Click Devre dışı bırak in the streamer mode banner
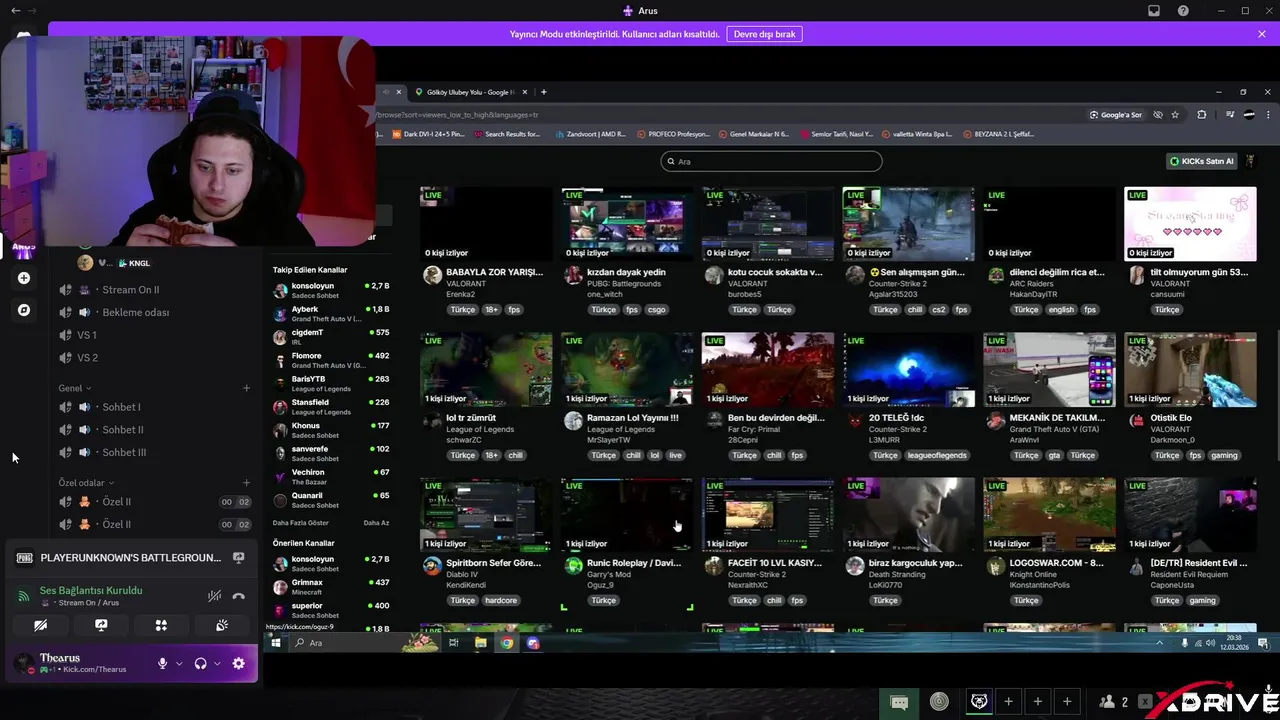 point(765,34)
